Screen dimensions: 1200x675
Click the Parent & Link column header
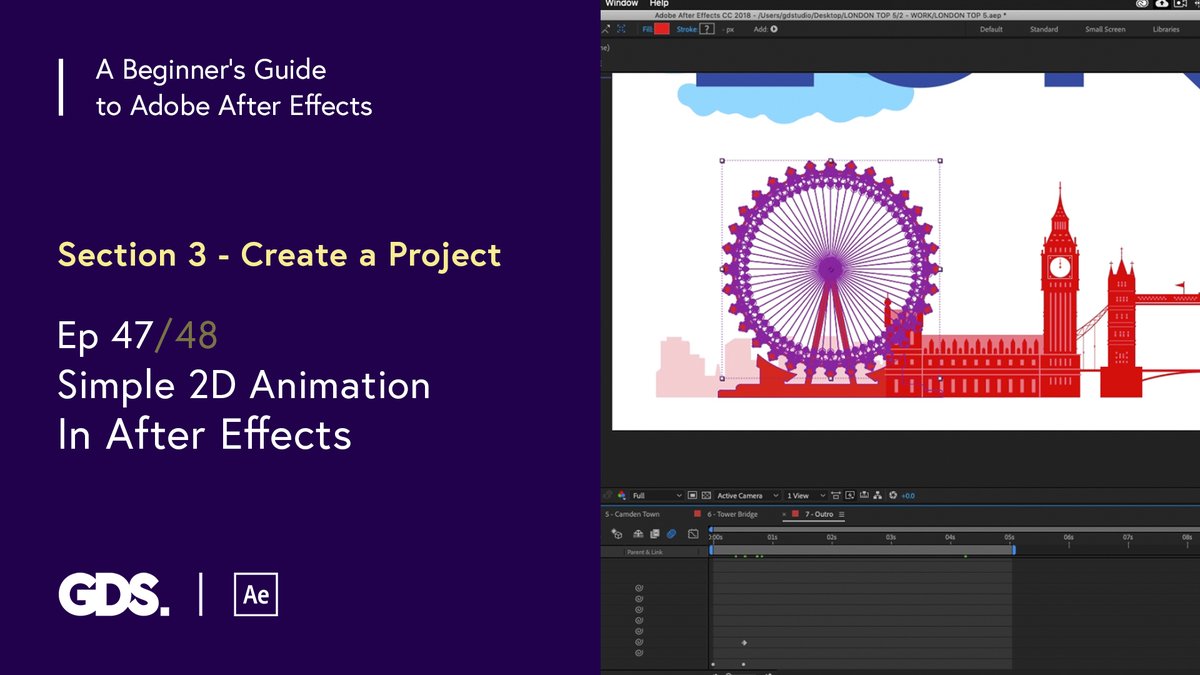644,552
